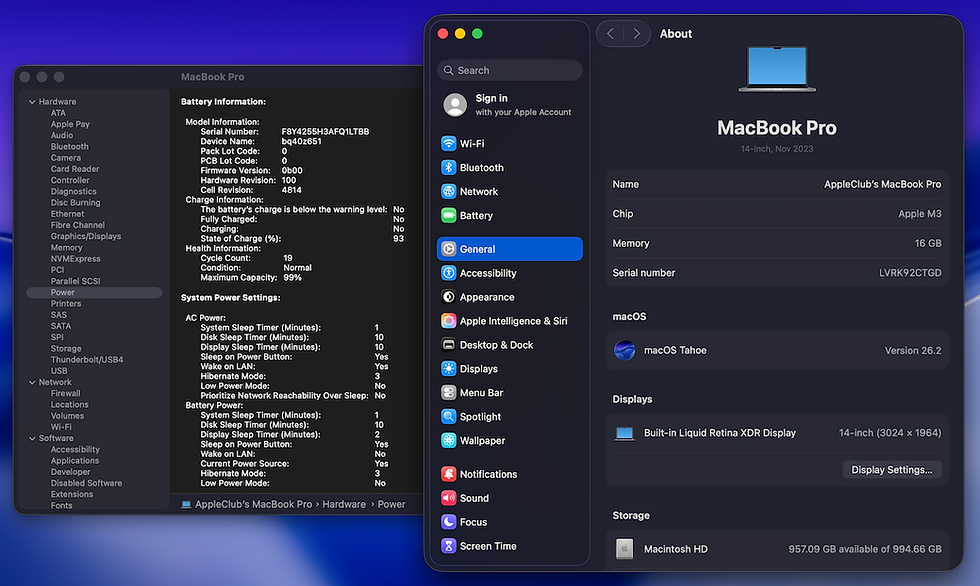
Task: Open the Sound speaker icon
Action: (448, 498)
